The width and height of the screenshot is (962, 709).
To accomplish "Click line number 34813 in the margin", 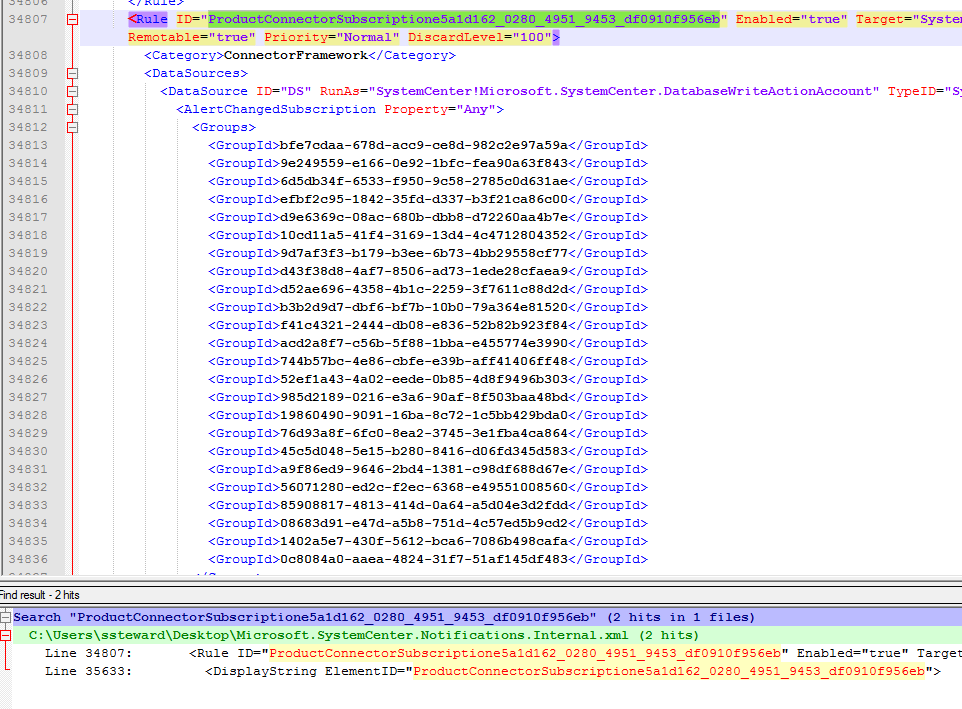I will click(28, 145).
